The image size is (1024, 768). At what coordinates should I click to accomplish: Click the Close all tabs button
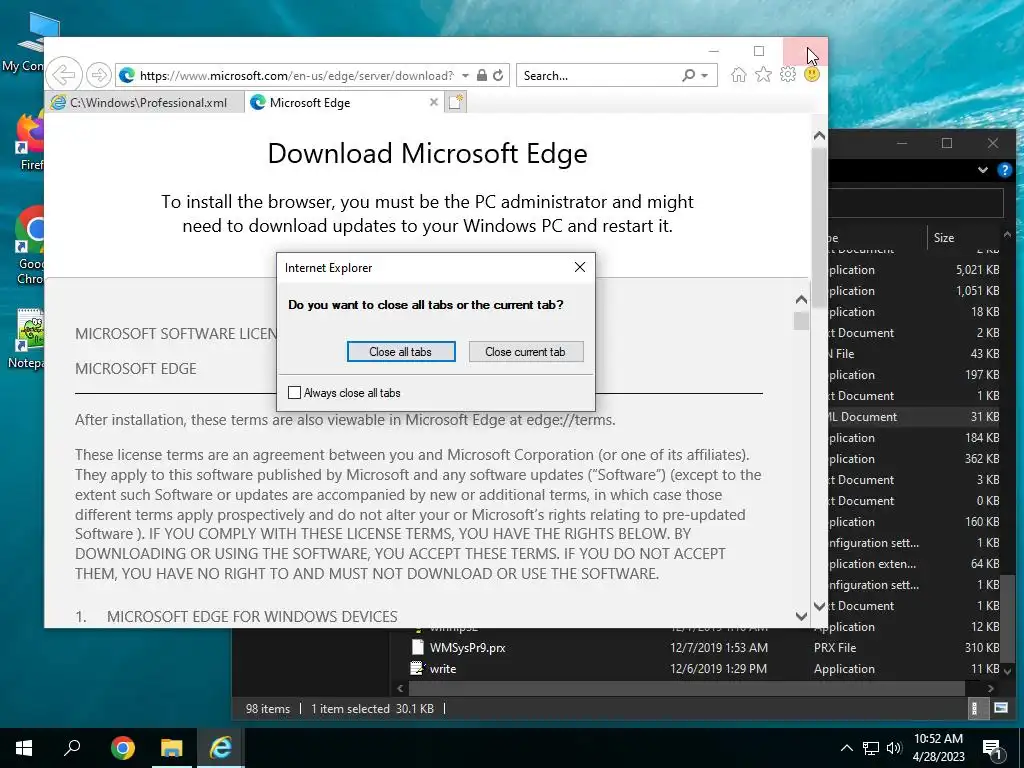tap(401, 351)
